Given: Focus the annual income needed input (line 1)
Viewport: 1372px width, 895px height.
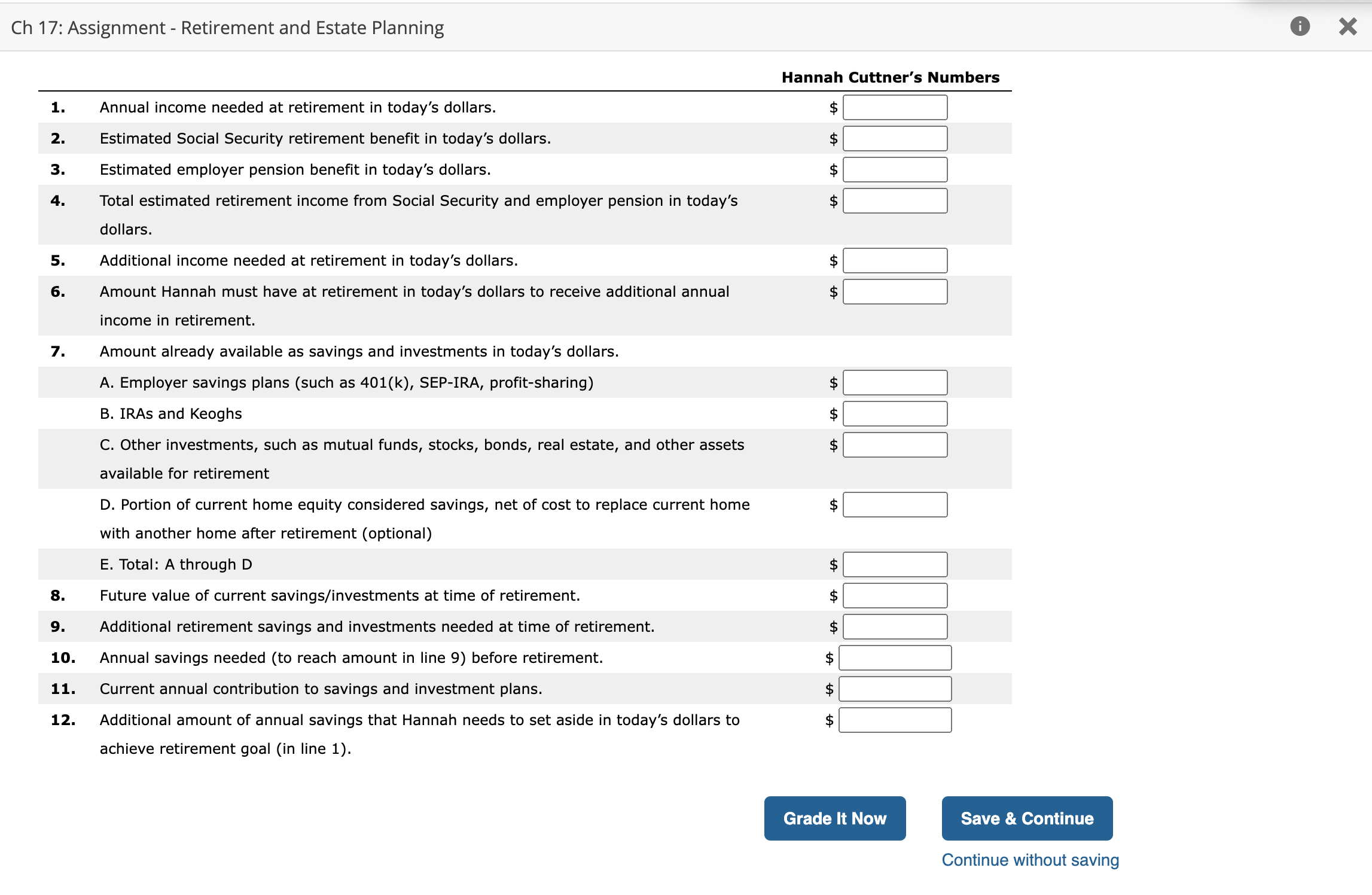Looking at the screenshot, I should click(x=895, y=108).
